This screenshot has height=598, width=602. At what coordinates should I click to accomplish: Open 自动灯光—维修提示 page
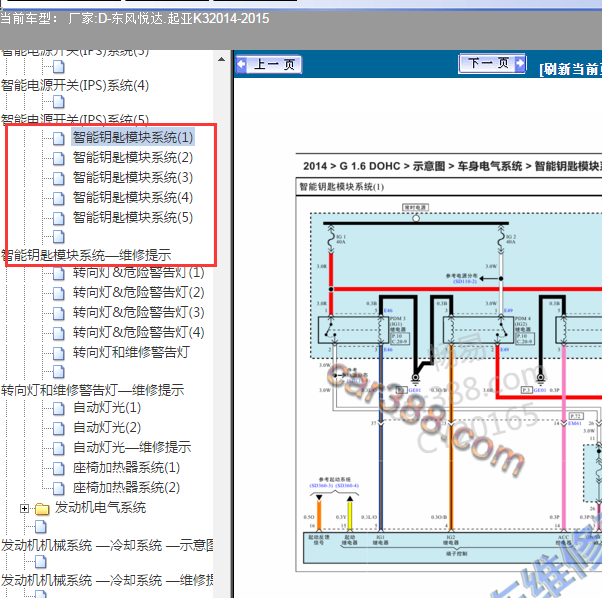132,448
